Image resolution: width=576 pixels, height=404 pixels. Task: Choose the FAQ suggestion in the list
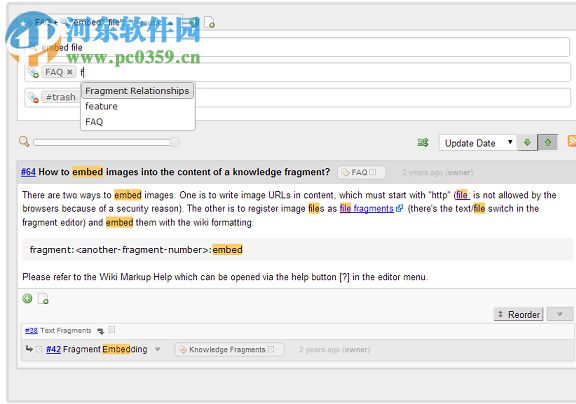(x=94, y=122)
